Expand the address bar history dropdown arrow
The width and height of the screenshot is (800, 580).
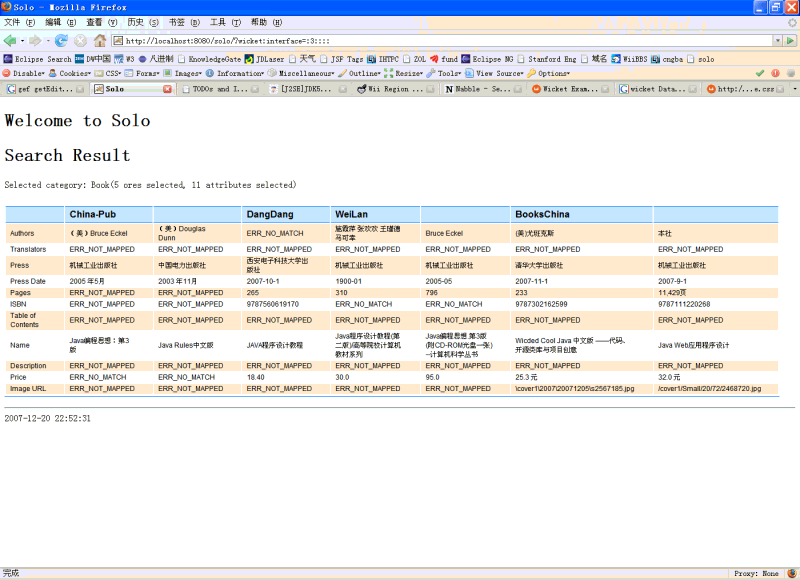pos(778,40)
